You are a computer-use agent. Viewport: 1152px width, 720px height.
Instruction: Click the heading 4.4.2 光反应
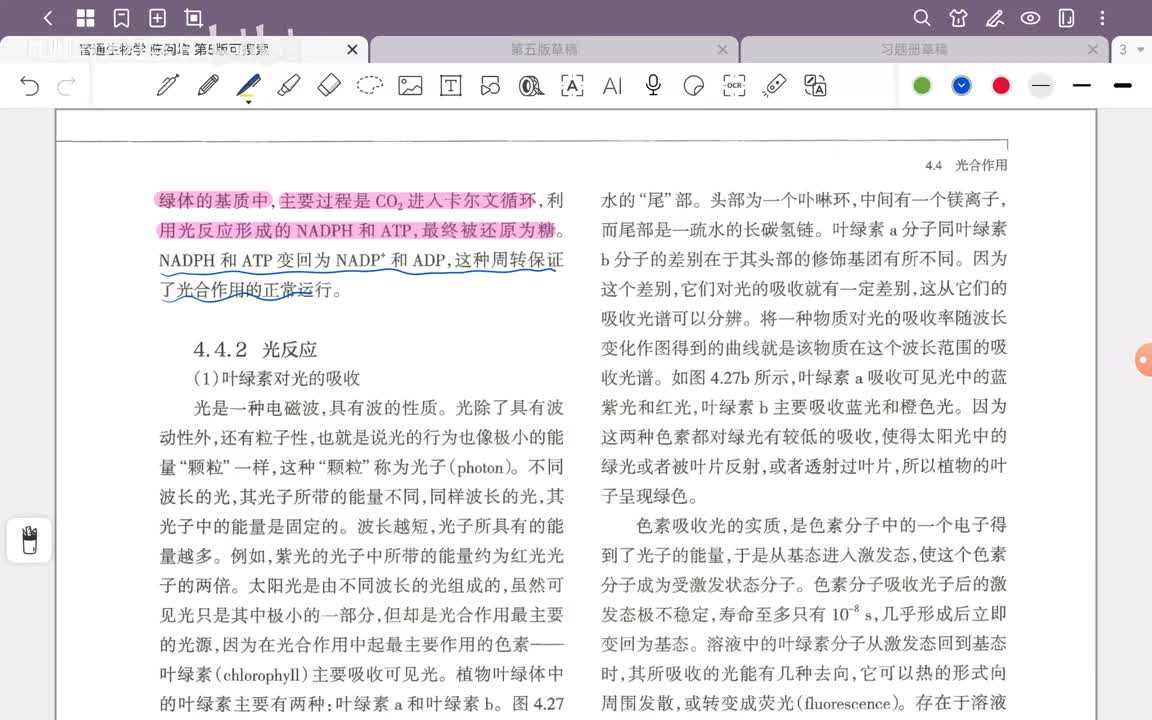(255, 349)
